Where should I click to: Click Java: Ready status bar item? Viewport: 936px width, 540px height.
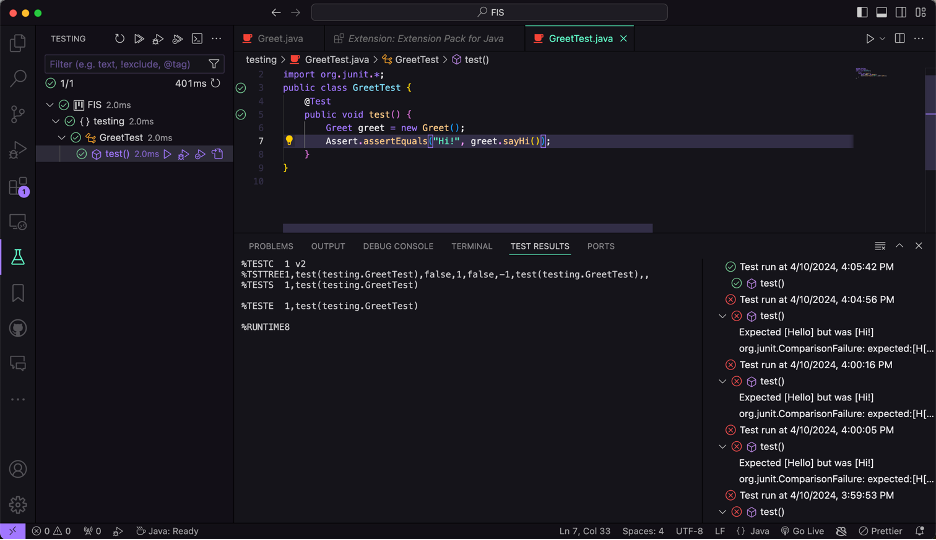coord(168,531)
